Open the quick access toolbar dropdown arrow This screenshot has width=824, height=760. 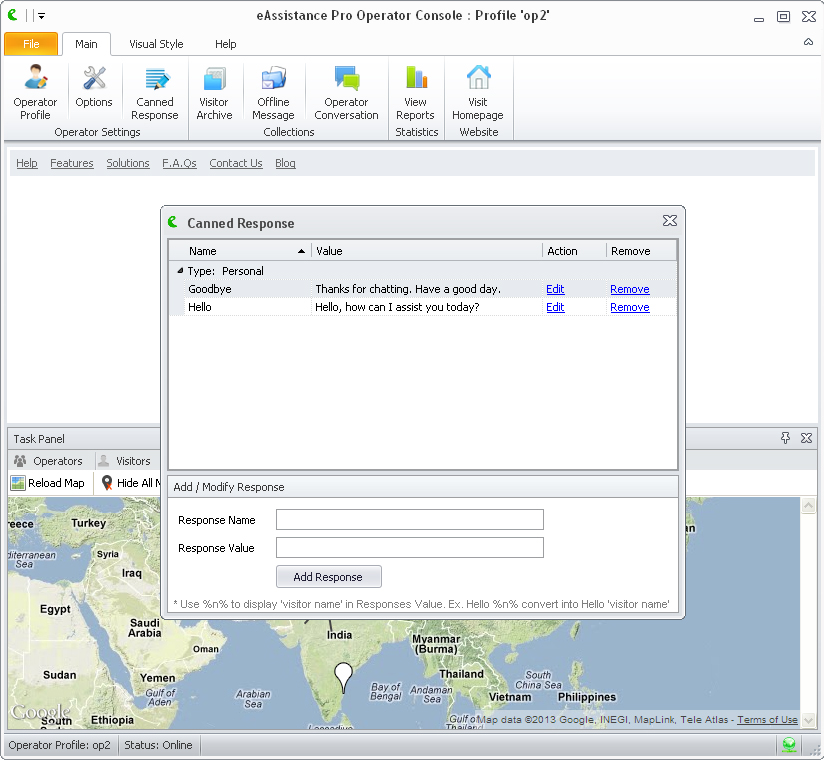pyautogui.click(x=42, y=16)
